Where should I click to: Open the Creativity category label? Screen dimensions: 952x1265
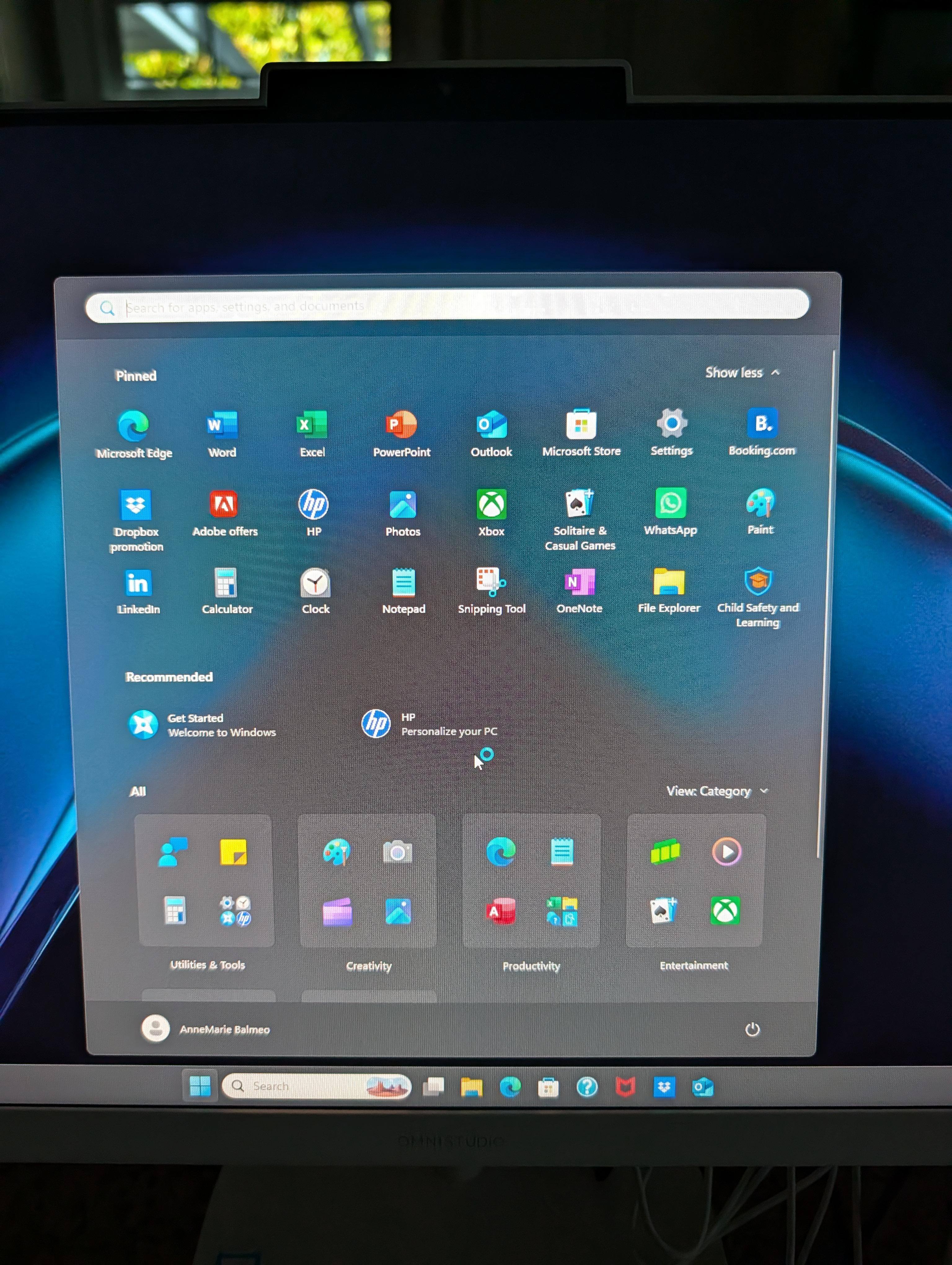pyautogui.click(x=368, y=966)
